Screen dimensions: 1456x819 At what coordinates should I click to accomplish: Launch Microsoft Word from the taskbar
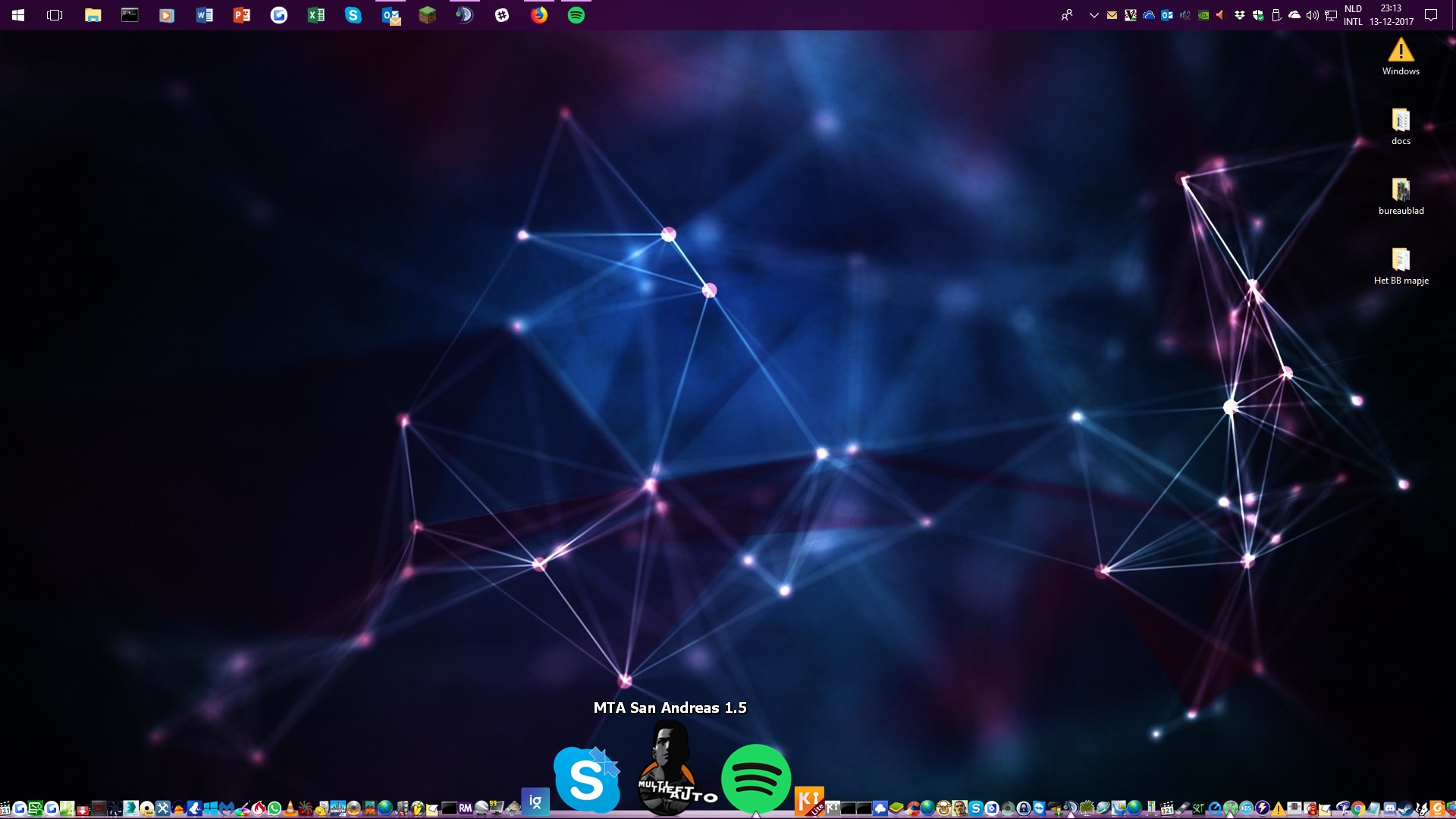point(204,15)
